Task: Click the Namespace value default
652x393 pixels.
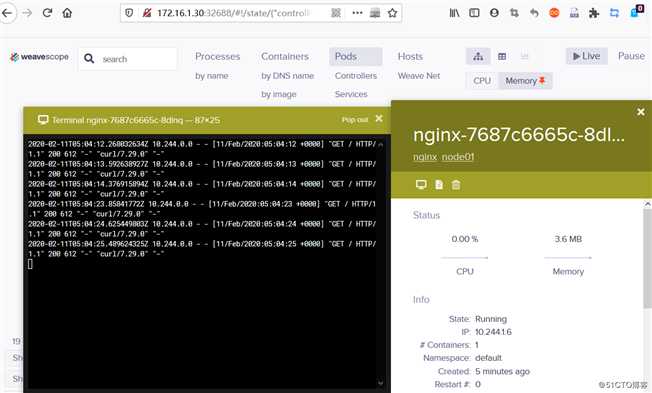Action: click(489, 358)
